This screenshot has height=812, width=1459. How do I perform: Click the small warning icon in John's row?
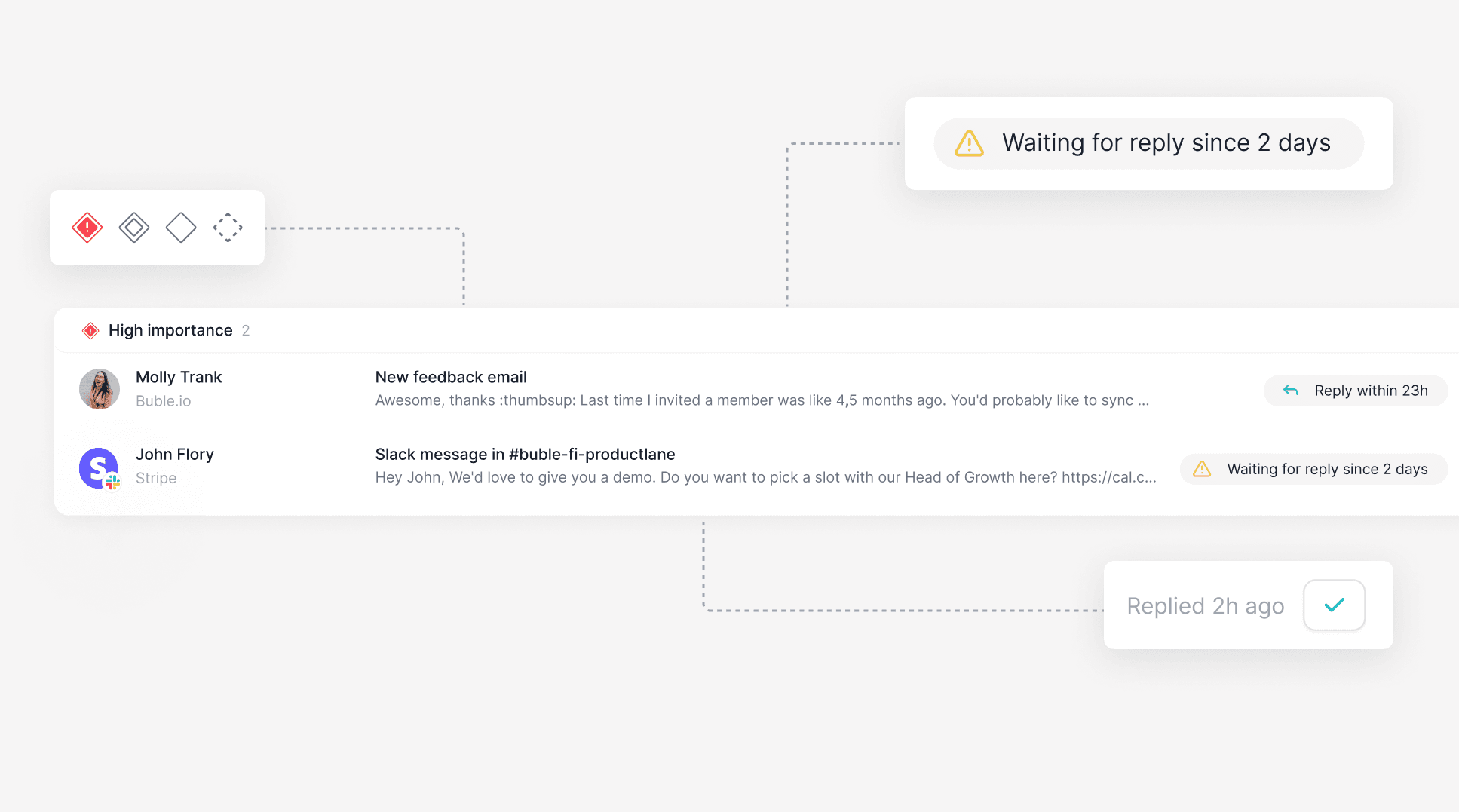click(x=1202, y=469)
